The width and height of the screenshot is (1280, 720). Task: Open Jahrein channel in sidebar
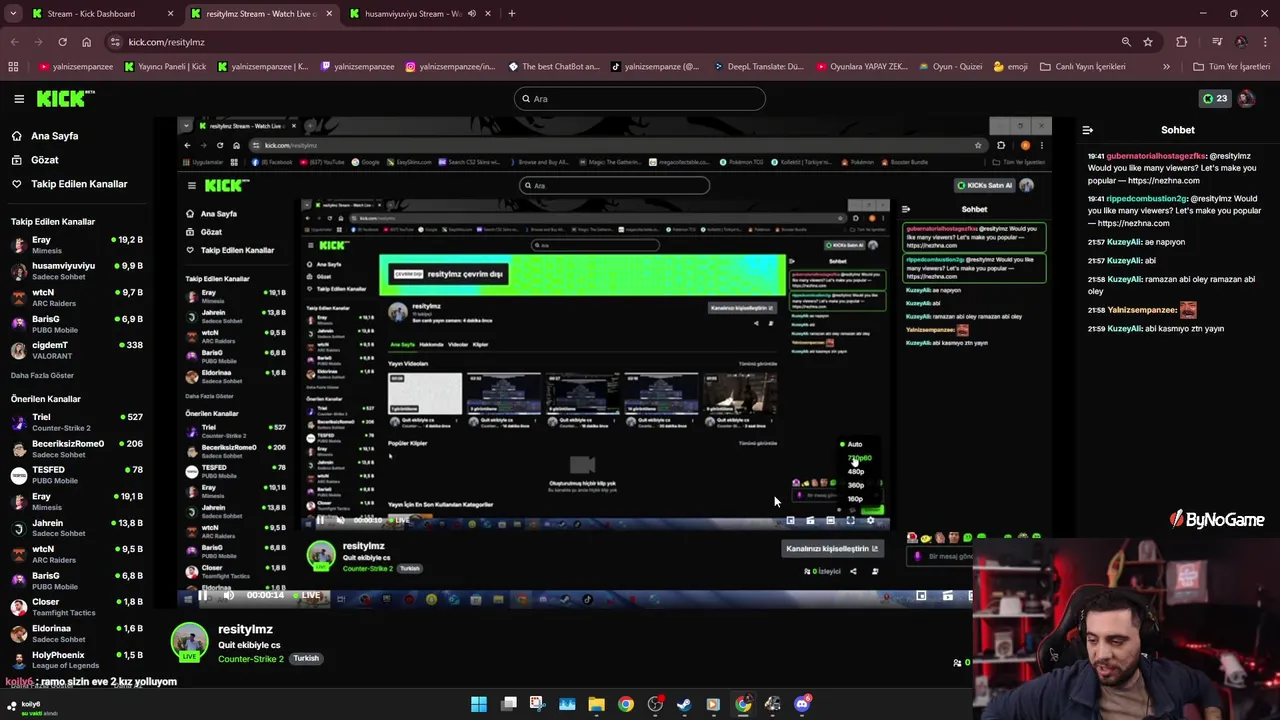coord(77,528)
